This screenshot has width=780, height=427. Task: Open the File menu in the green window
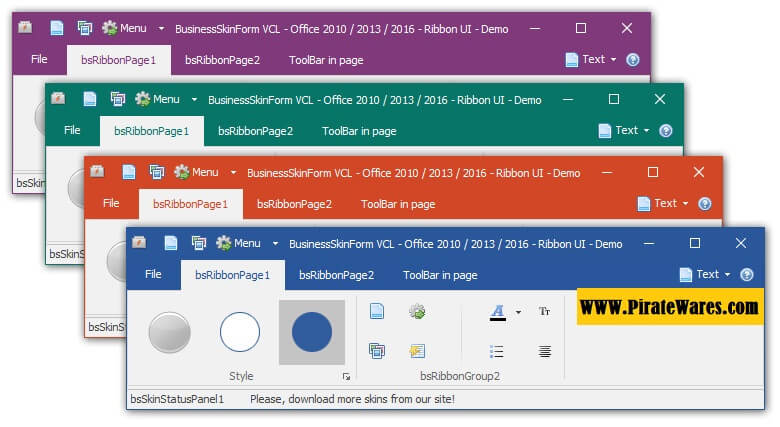click(x=72, y=130)
